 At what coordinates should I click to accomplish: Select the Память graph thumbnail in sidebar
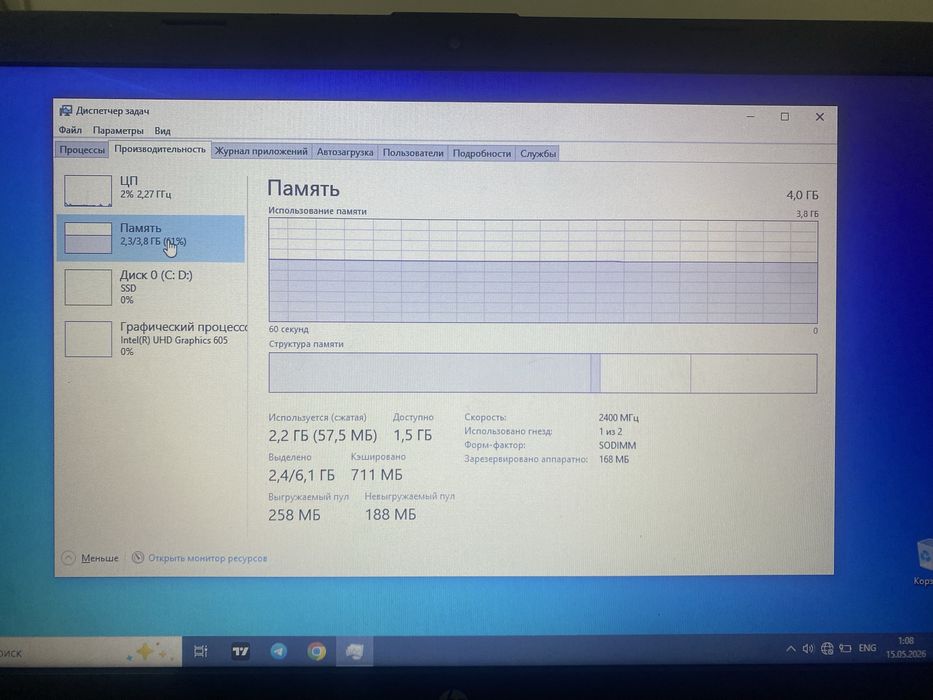click(x=88, y=238)
